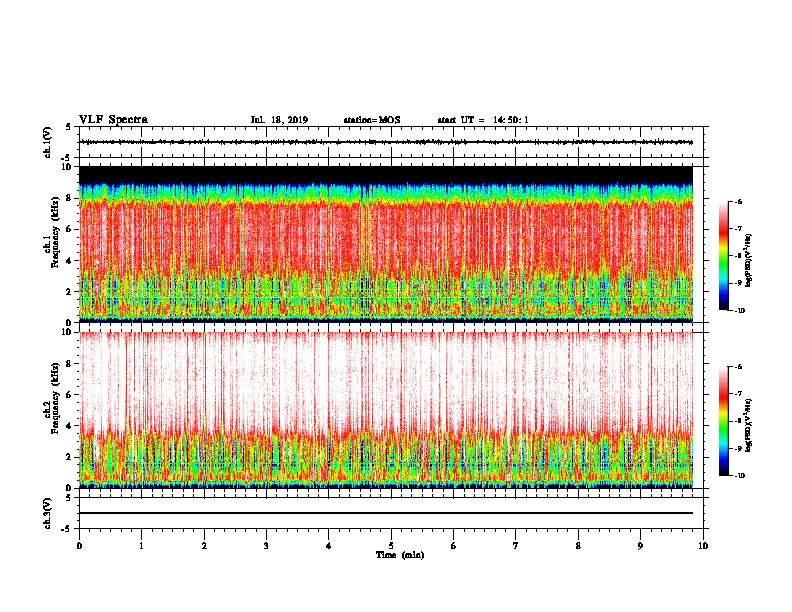Click the ch.1(V) waveform axis label
The width and height of the screenshot is (792, 612).
48,142
